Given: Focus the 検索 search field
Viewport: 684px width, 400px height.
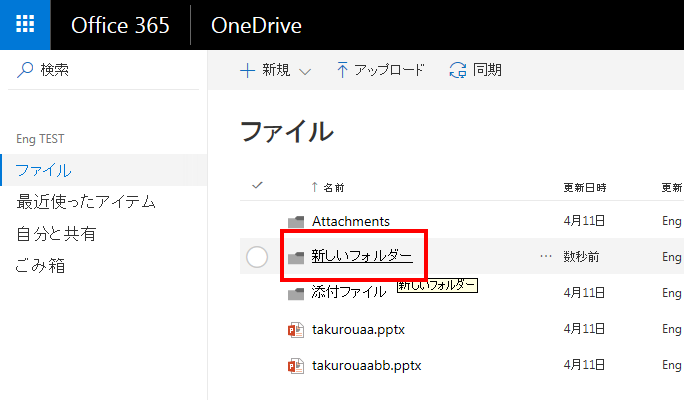Looking at the screenshot, I should click(x=103, y=70).
